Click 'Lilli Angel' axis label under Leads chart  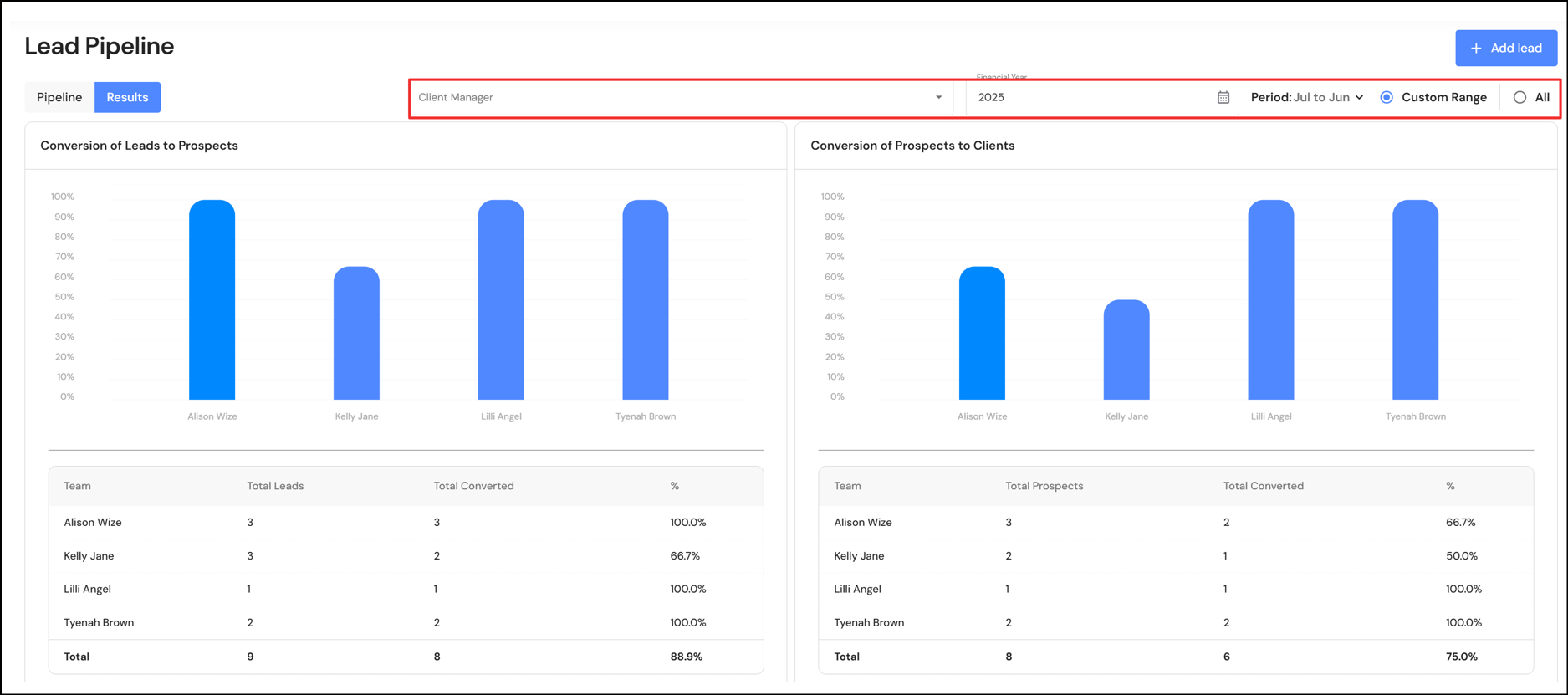[501, 416]
